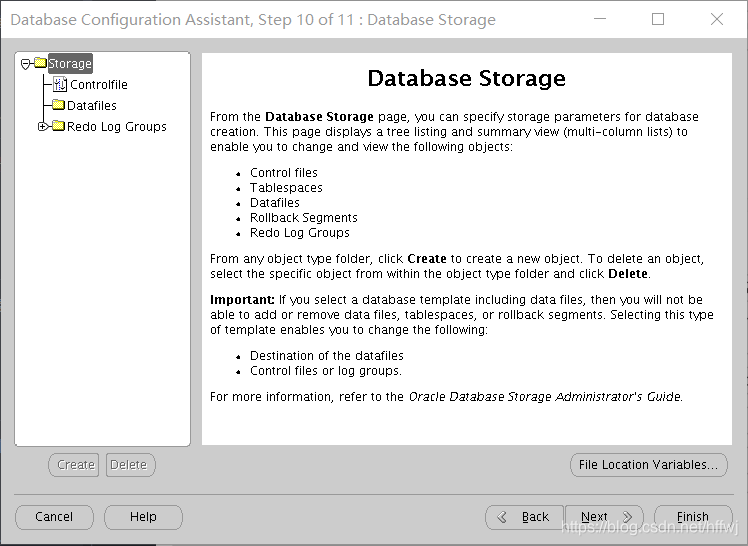Proceed with the Next button
This screenshot has height=546, width=748.
604,517
